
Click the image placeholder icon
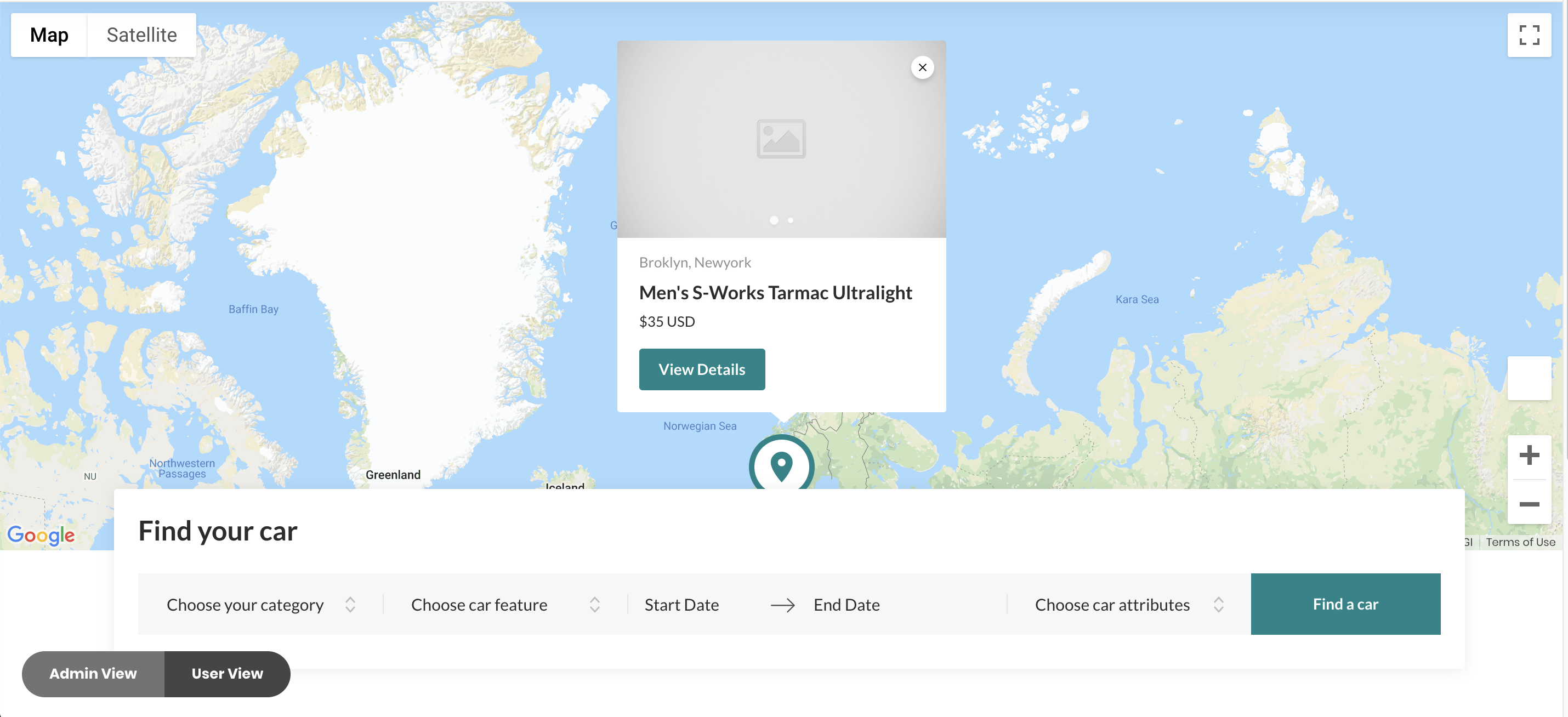point(781,139)
